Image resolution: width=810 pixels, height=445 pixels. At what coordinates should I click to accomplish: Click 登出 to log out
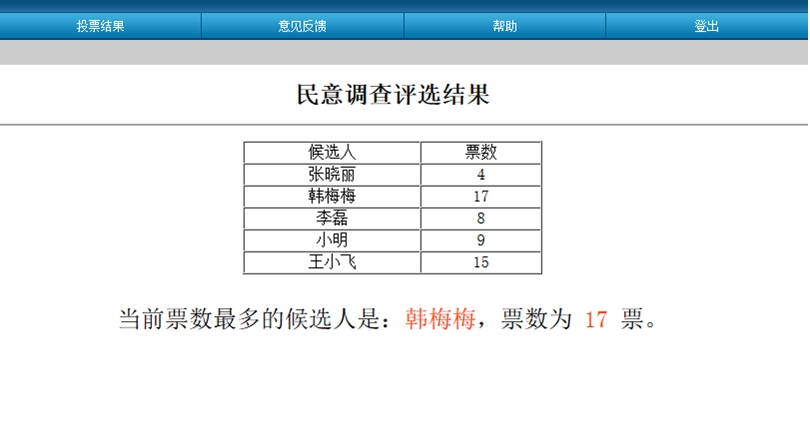tap(707, 26)
